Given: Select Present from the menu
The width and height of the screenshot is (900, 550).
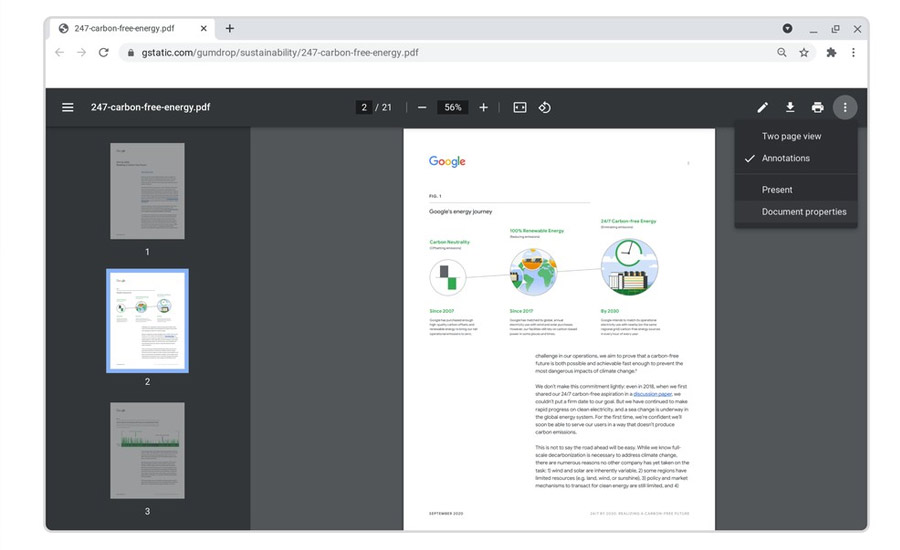Looking at the screenshot, I should click(796, 189).
